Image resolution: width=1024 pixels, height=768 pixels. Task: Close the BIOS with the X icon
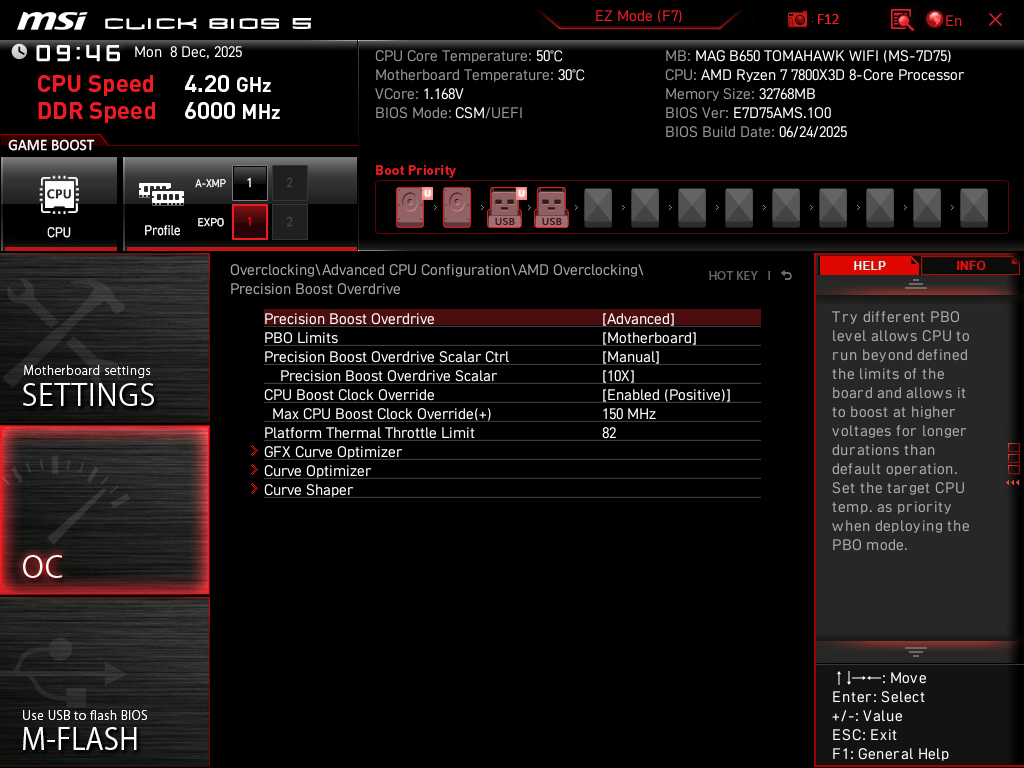point(995,20)
